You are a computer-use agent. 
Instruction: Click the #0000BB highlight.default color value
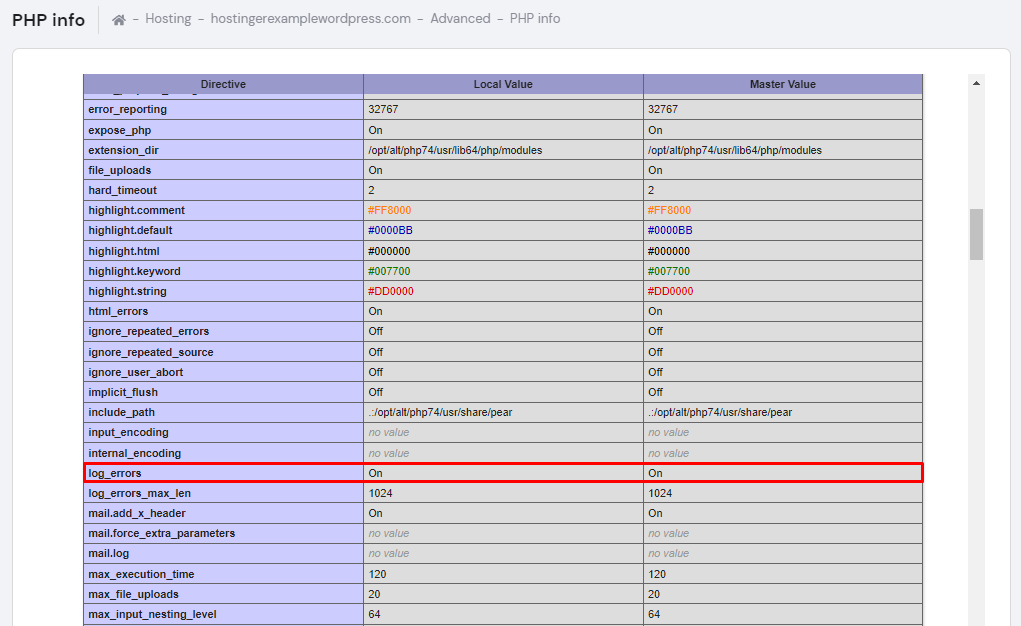click(390, 230)
